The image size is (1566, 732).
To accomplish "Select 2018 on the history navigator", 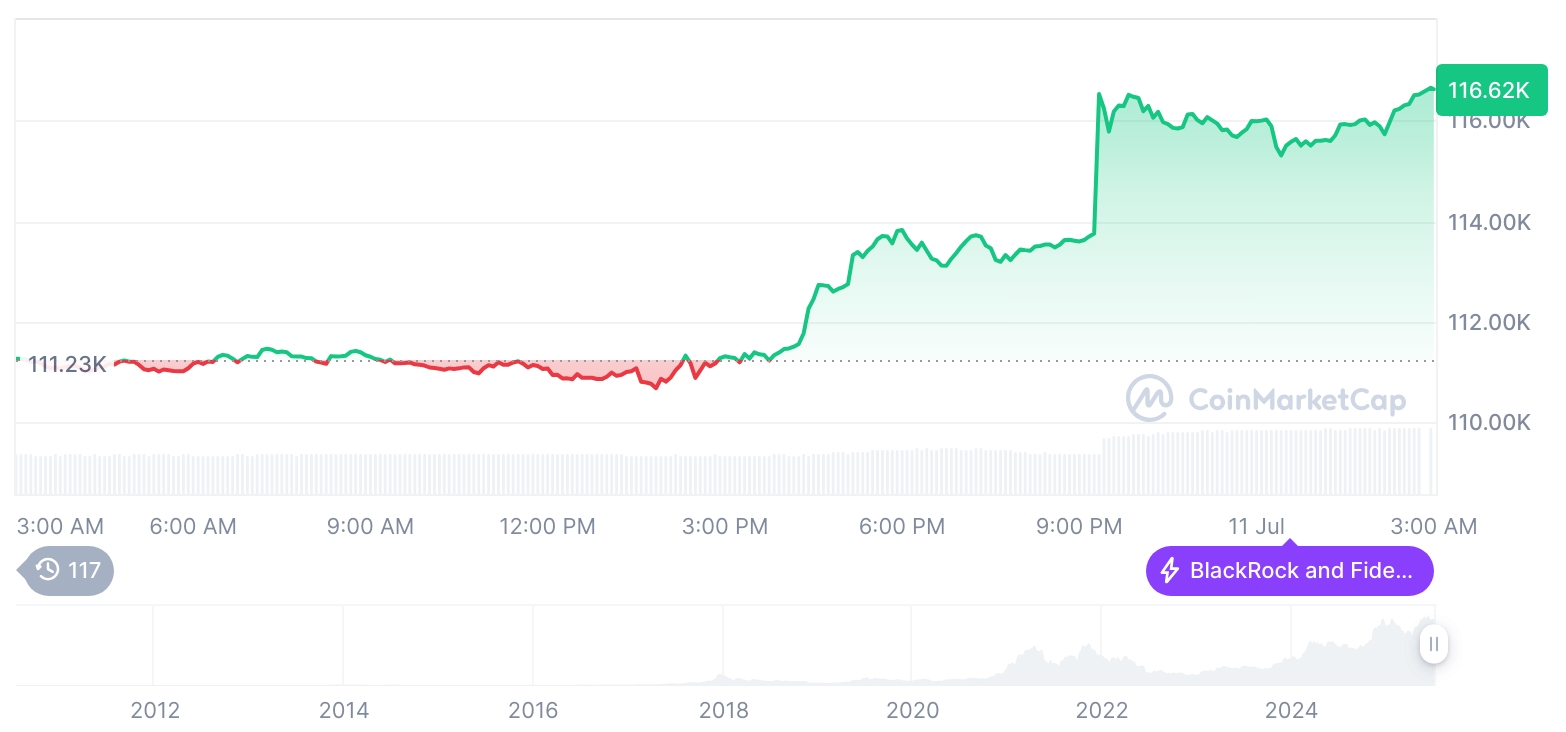I will pos(723,711).
